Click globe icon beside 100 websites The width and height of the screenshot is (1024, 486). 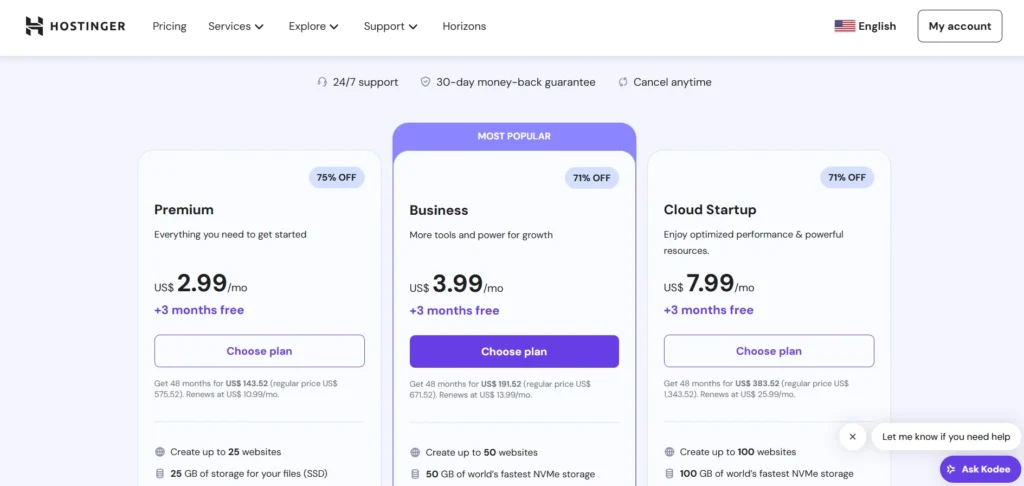click(669, 452)
